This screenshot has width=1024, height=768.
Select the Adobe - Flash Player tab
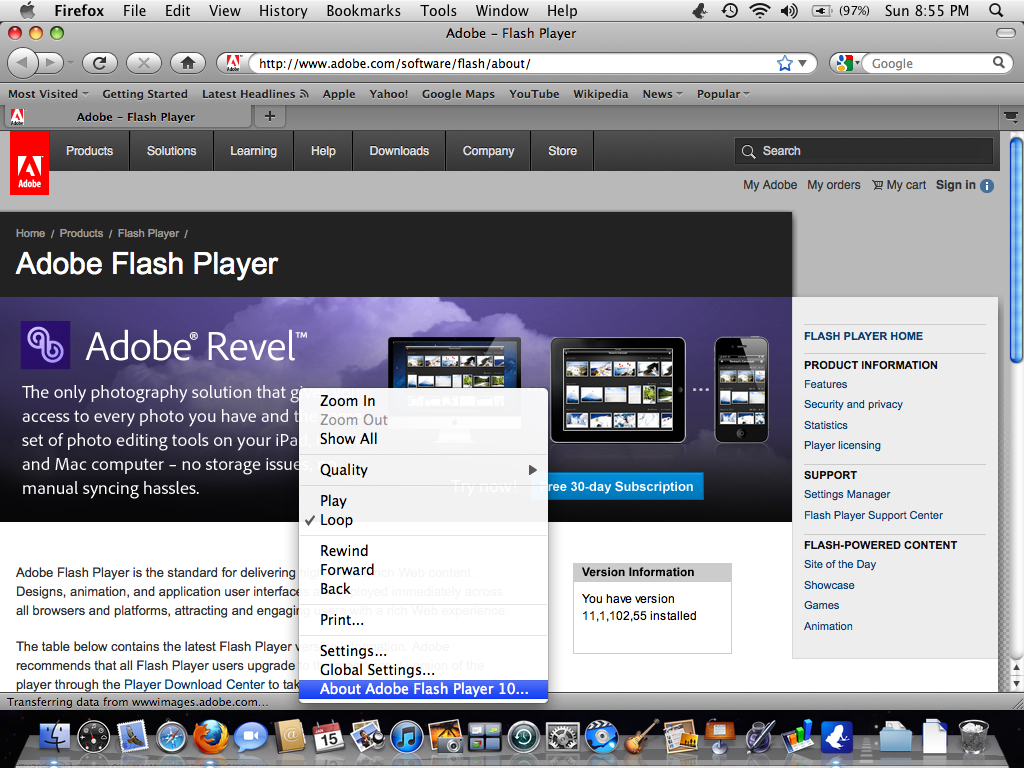129,117
